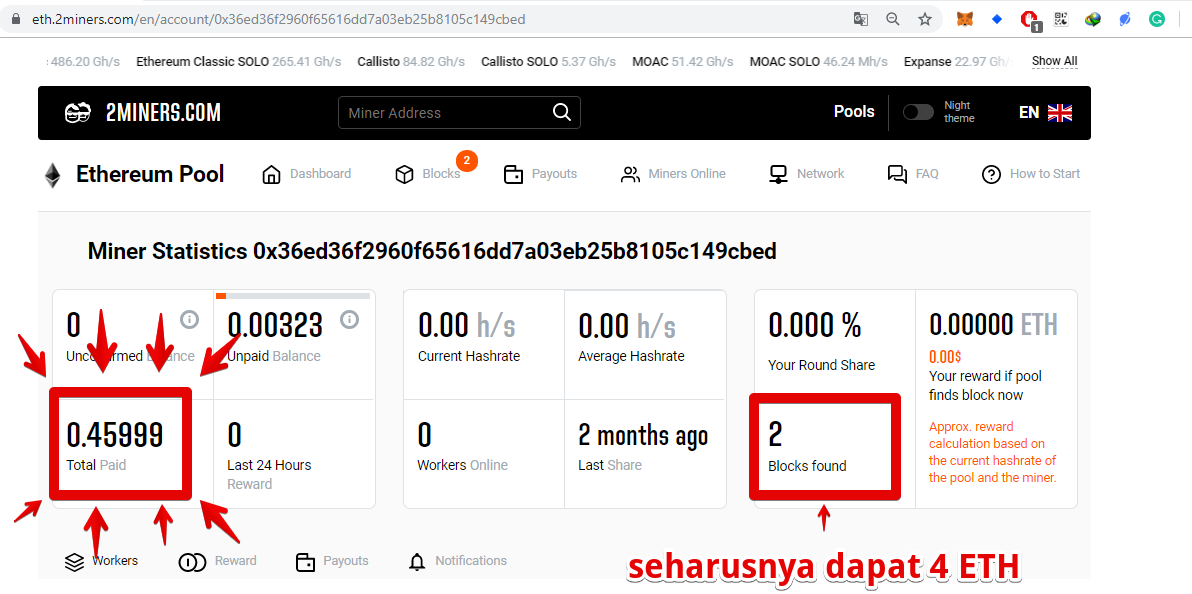Click the Unconfirmed Balance info icon
Image resolution: width=1192 pixels, height=594 pixels.
(x=189, y=319)
